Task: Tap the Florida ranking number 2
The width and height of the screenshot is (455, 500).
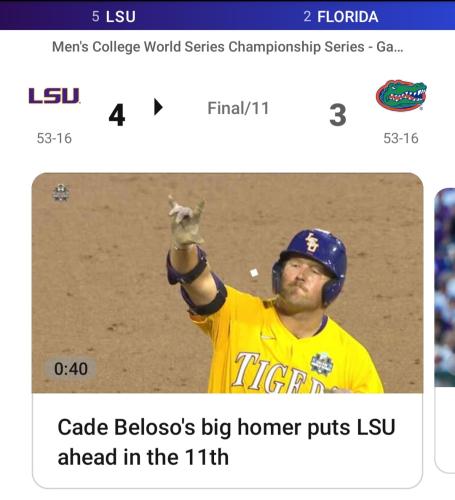Action: tap(307, 17)
